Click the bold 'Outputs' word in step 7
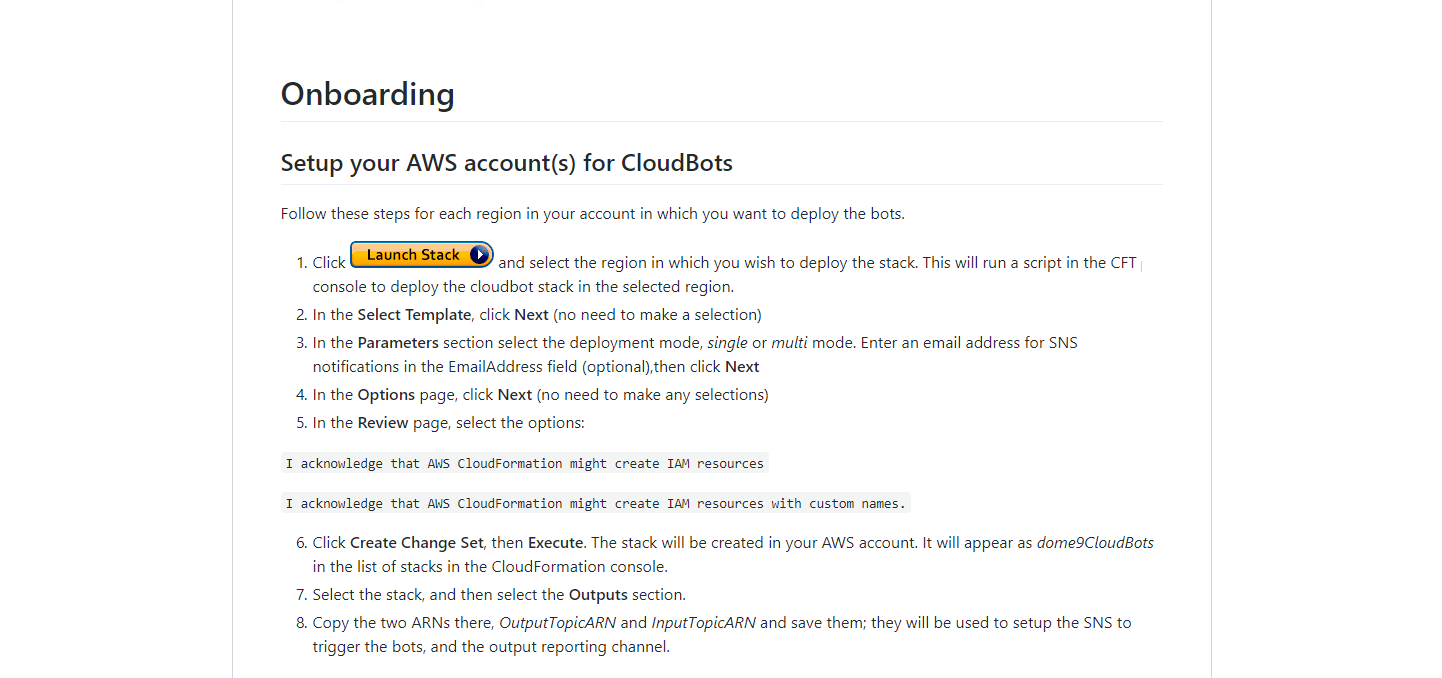 click(x=598, y=595)
